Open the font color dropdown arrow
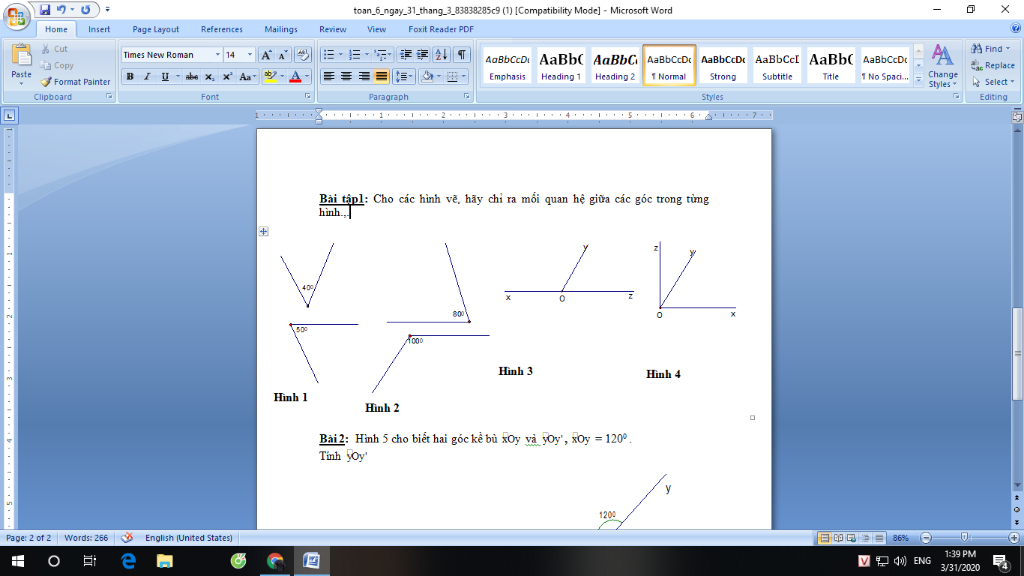 tap(307, 76)
